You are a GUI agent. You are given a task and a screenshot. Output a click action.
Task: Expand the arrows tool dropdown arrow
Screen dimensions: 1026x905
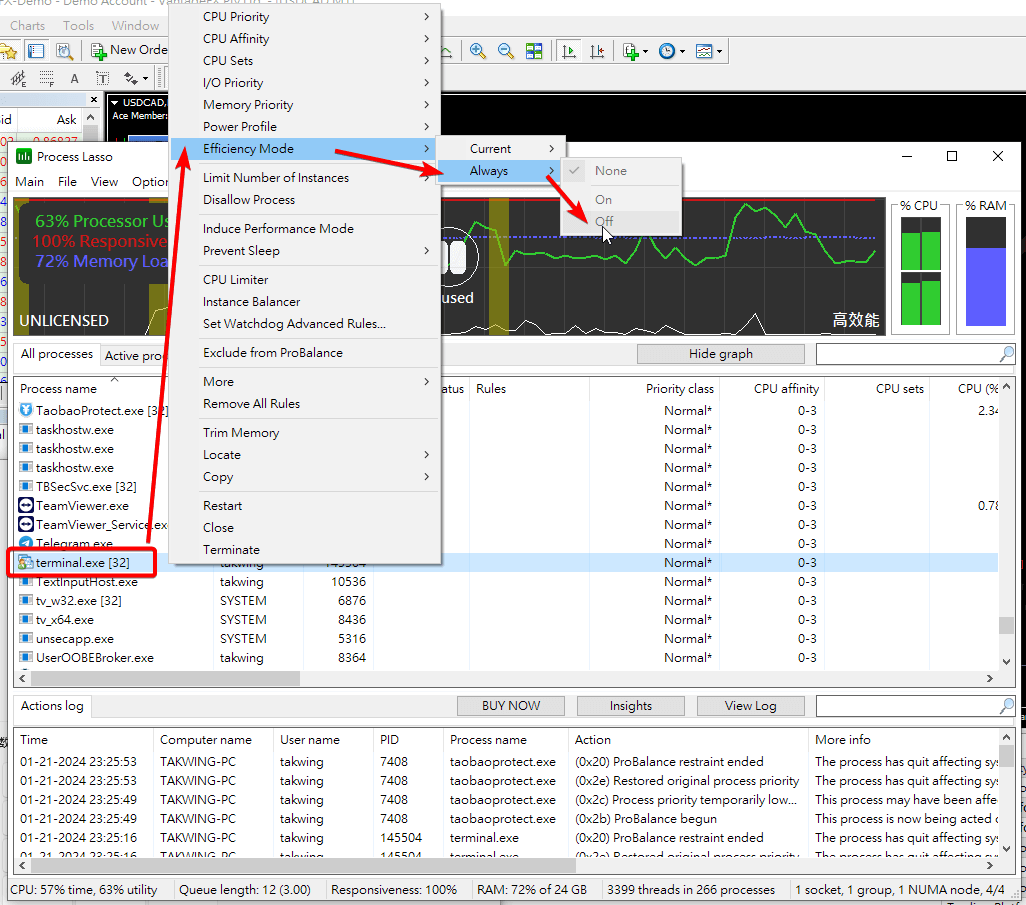coord(145,79)
